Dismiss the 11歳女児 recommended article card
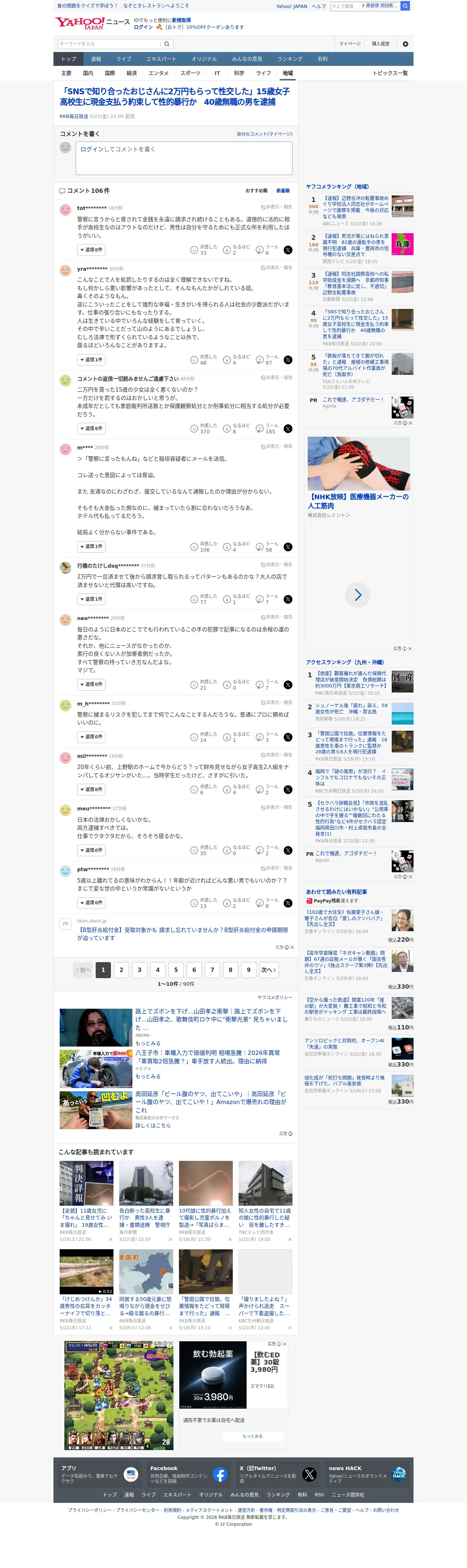This screenshot has width=467, height=1568. (111, 1239)
